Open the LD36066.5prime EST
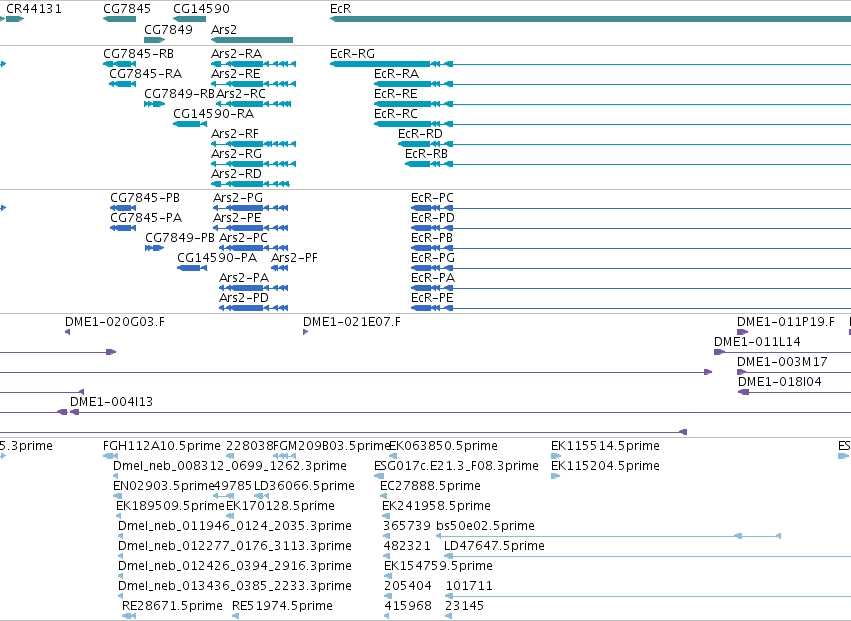This screenshot has width=851, height=621. [304, 486]
